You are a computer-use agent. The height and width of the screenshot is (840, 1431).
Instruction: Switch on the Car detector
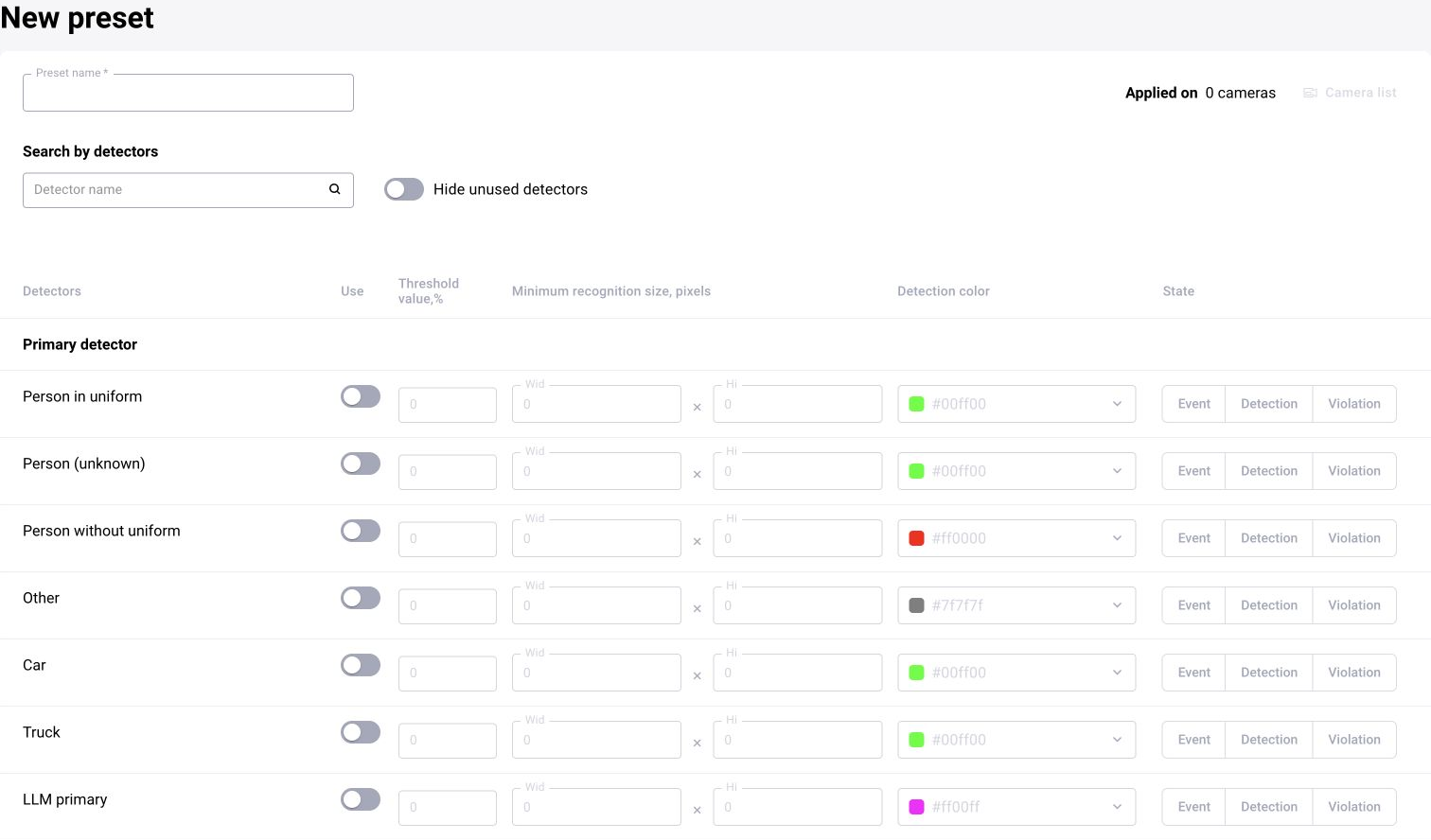click(361, 665)
